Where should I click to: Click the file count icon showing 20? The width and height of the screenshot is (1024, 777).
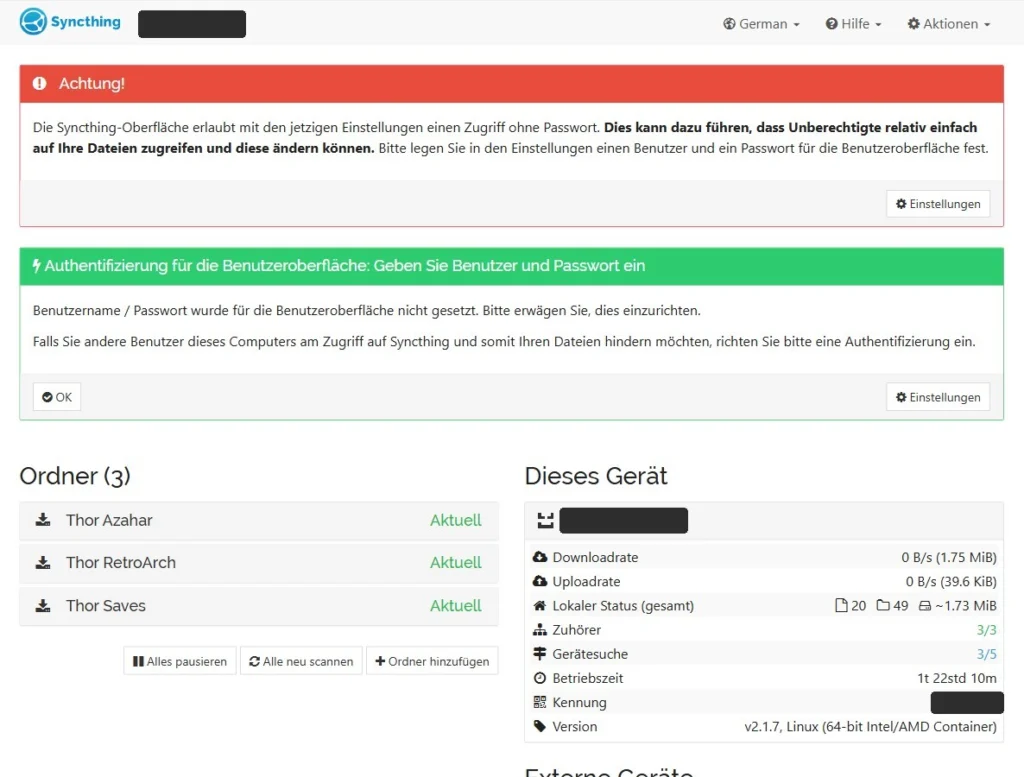click(841, 605)
